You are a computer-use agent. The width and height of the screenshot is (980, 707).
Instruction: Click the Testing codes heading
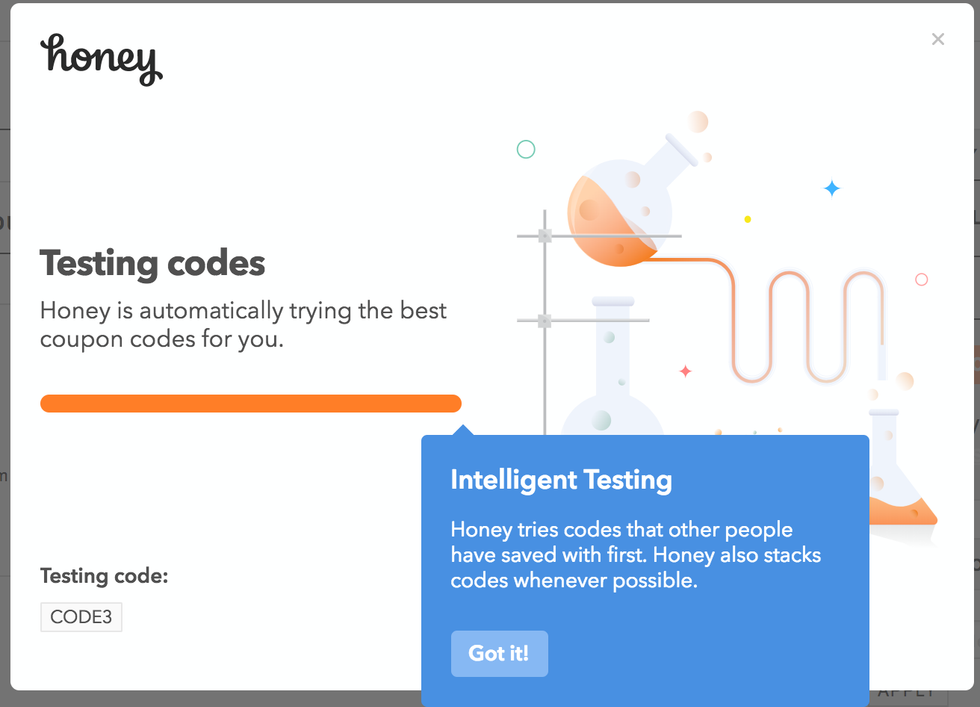click(153, 264)
